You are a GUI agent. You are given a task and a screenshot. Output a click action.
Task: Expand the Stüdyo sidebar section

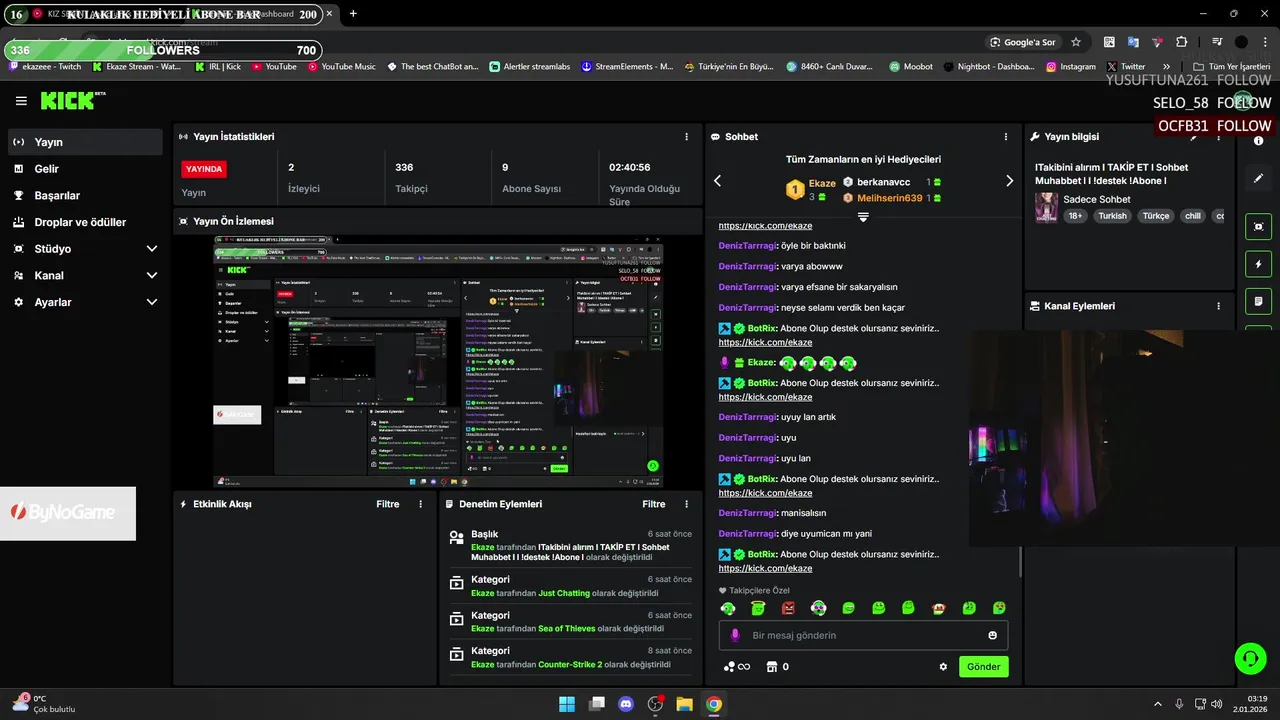tap(85, 248)
